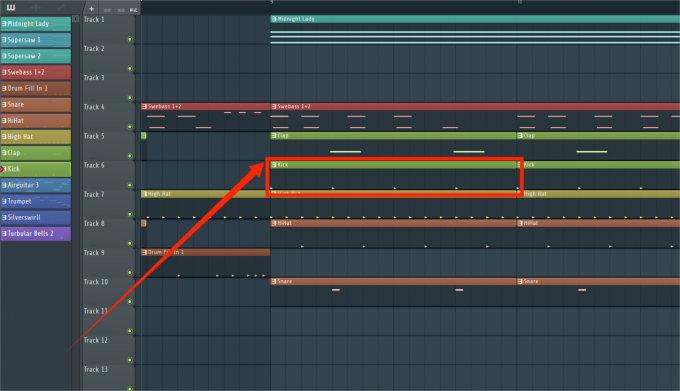Click the Track 3 header label
This screenshot has height=391, width=680.
(x=94, y=78)
